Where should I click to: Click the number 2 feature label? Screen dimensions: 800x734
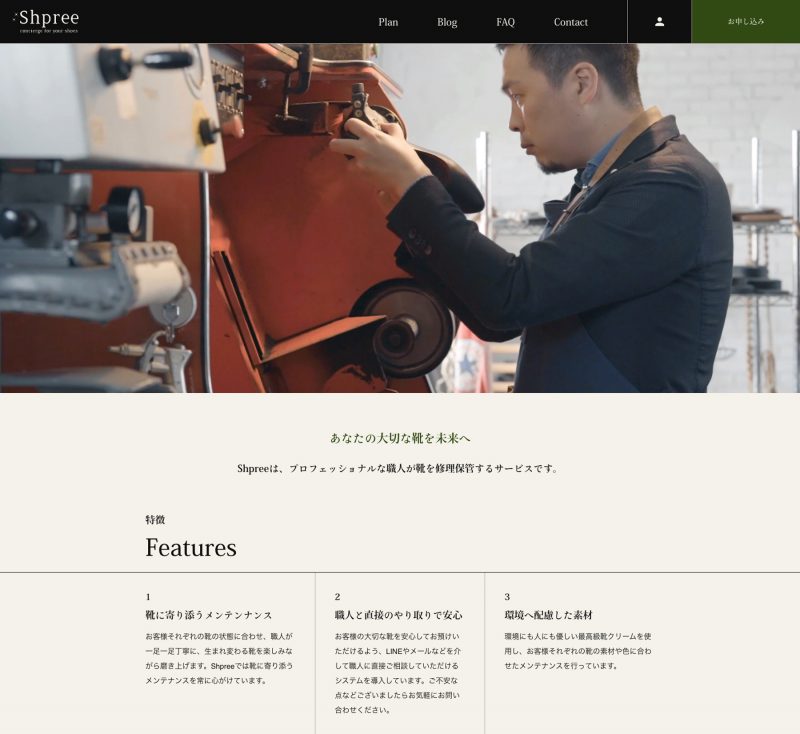[337, 597]
